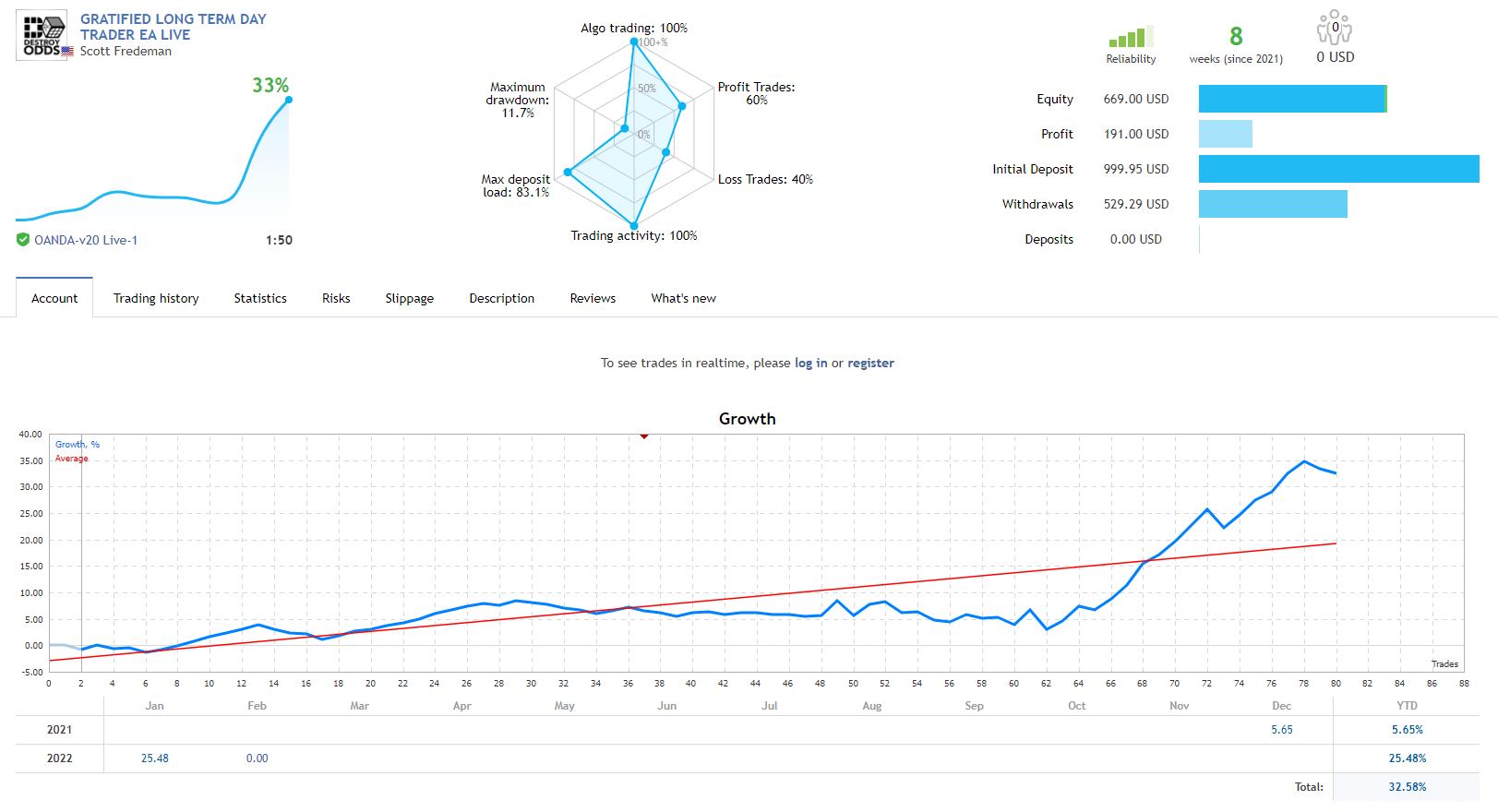The height and width of the screenshot is (812, 1498).
Task: Switch to the Trading history tab
Action: pyautogui.click(x=156, y=298)
